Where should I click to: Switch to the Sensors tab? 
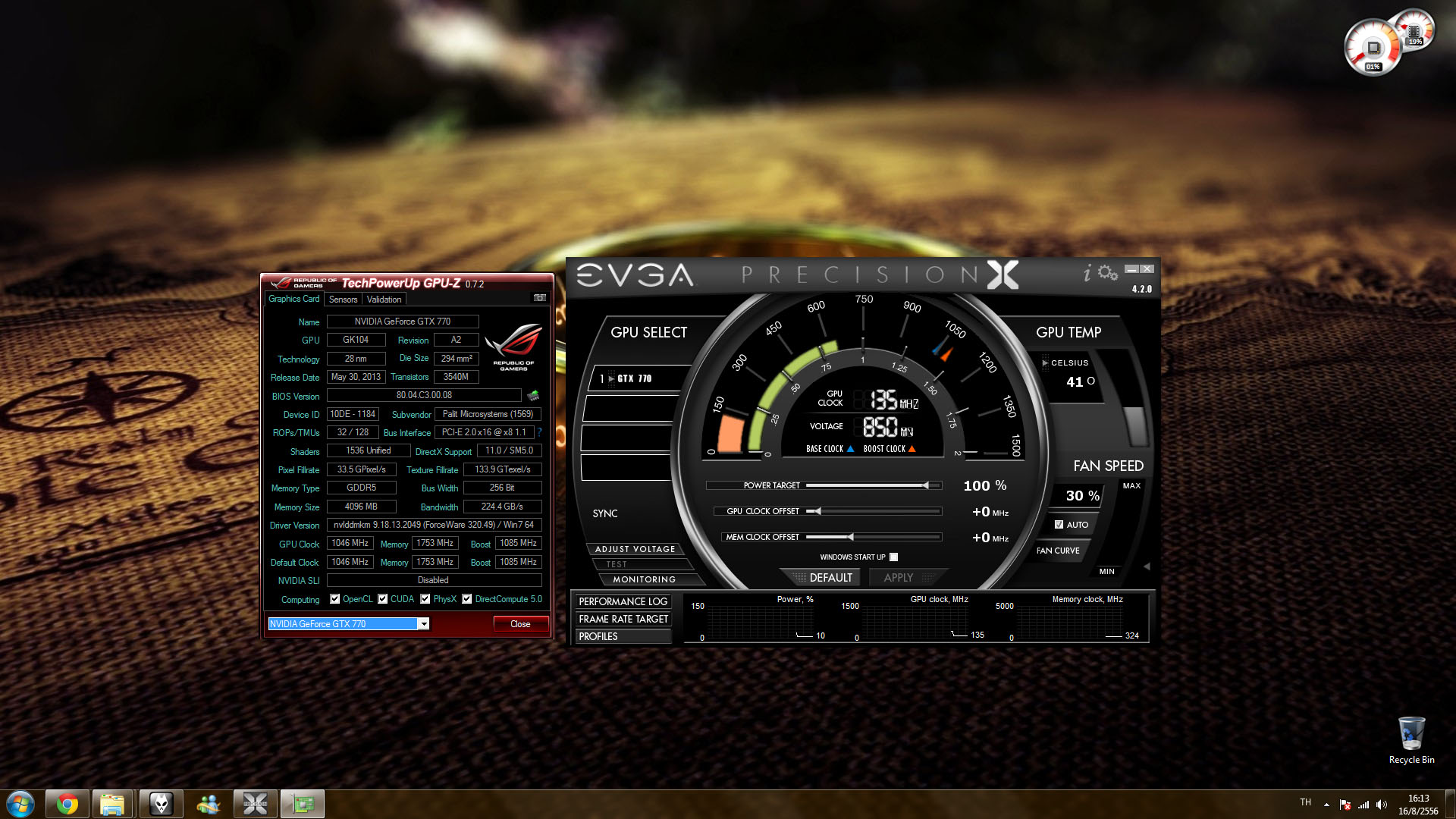[343, 300]
